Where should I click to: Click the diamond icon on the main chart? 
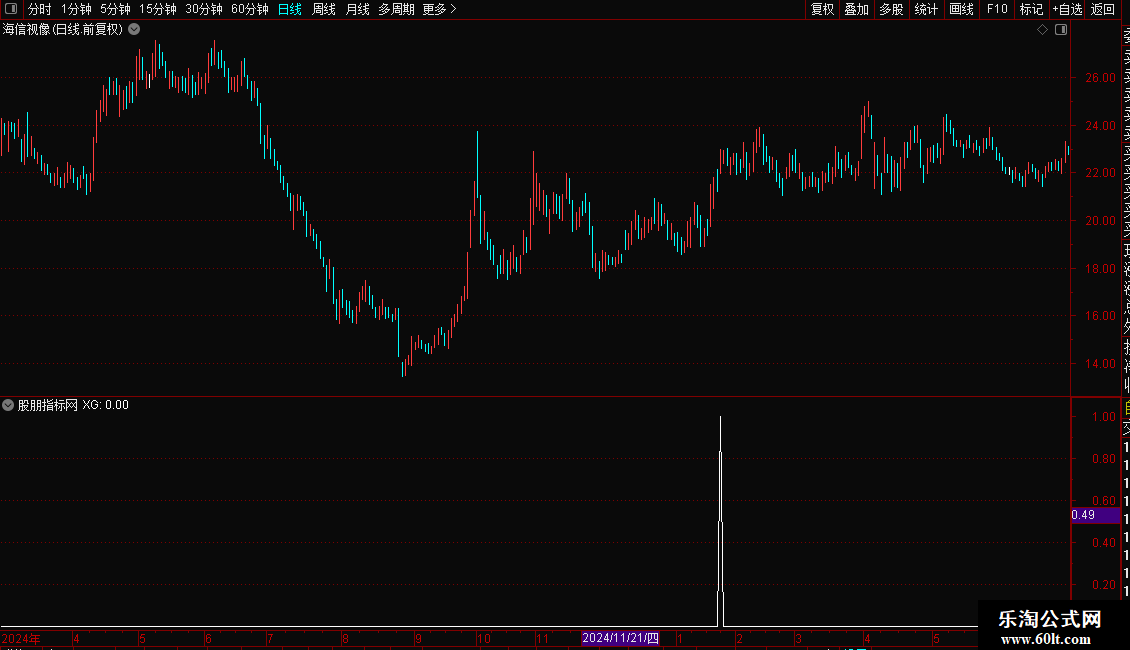point(1042,30)
